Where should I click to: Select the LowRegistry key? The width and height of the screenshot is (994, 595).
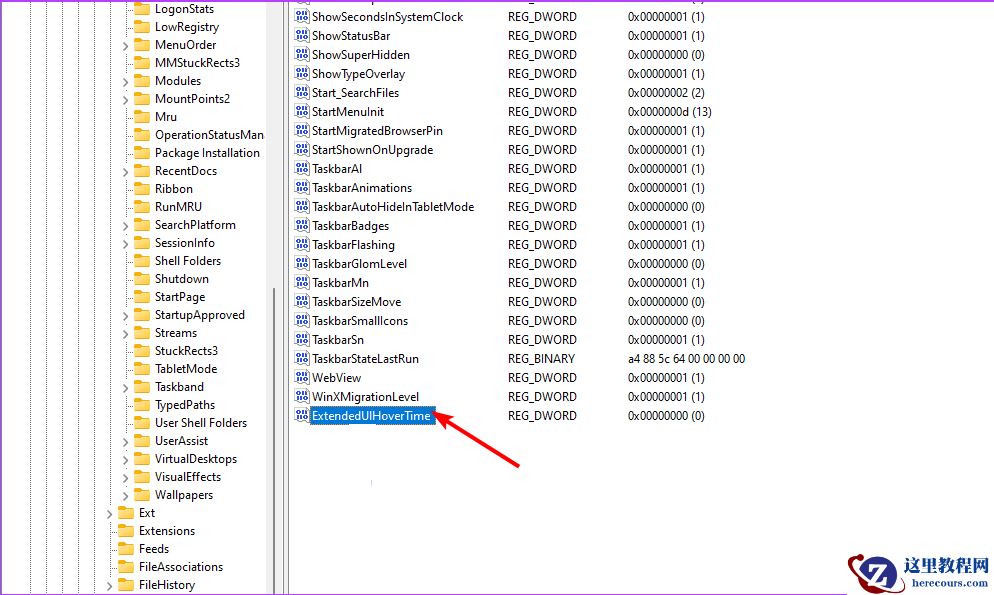[187, 27]
